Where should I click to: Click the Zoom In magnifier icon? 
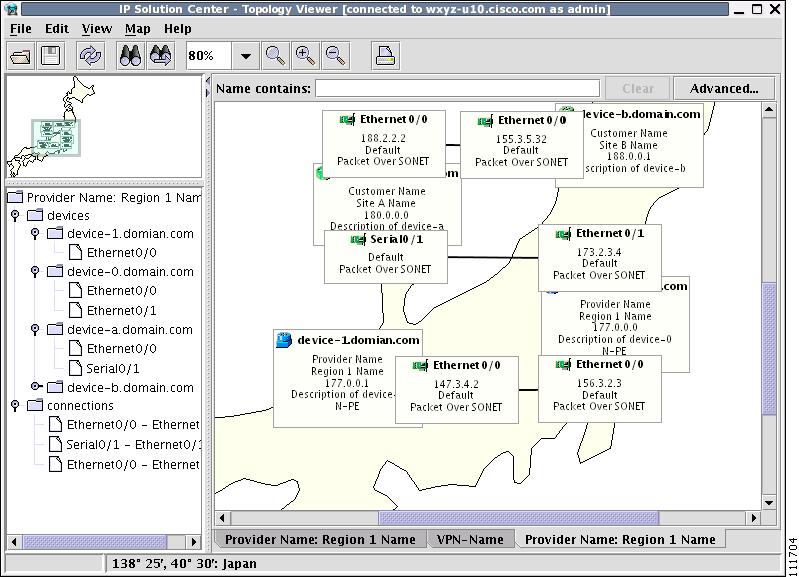coord(305,56)
